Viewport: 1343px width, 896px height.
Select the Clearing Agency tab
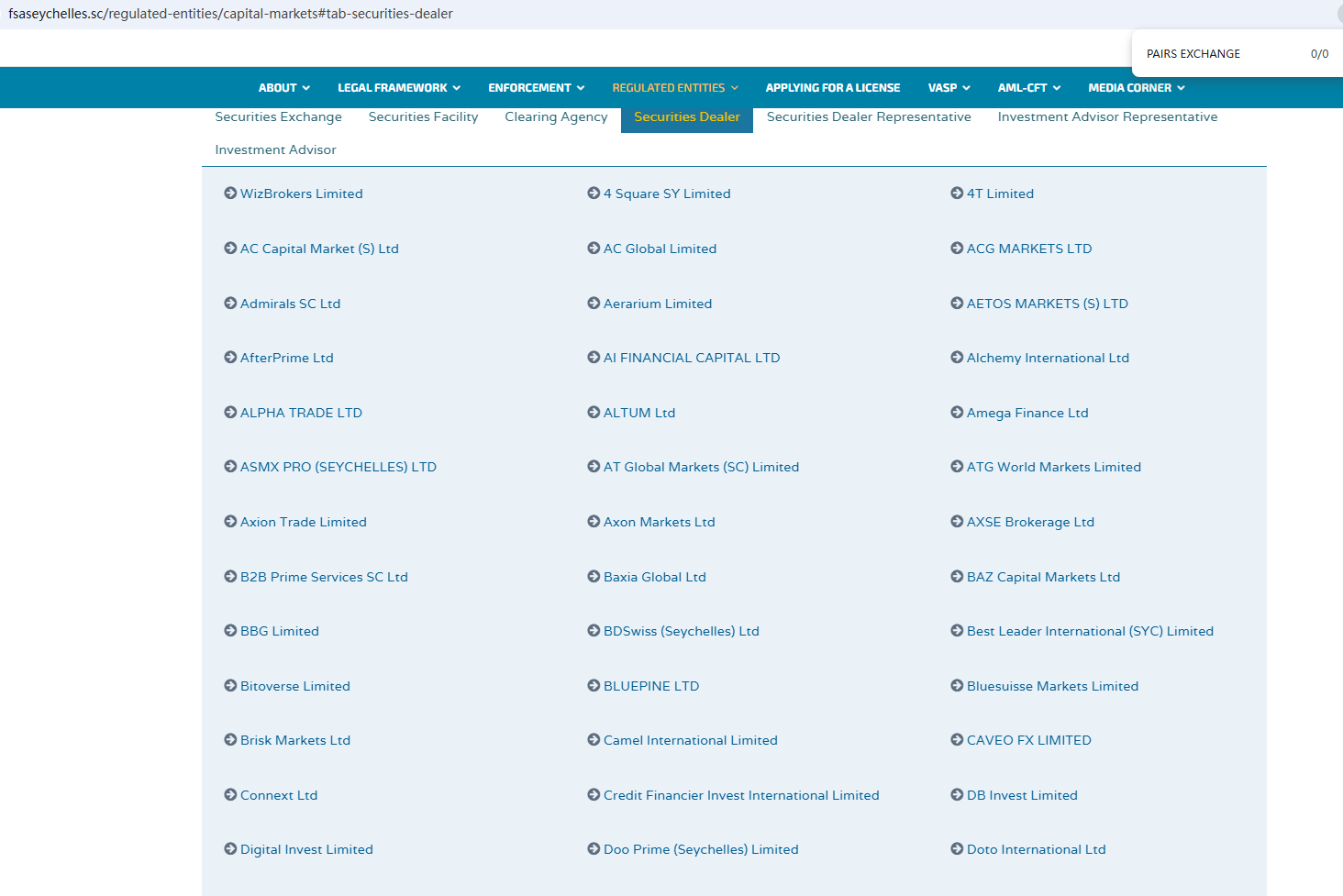556,117
